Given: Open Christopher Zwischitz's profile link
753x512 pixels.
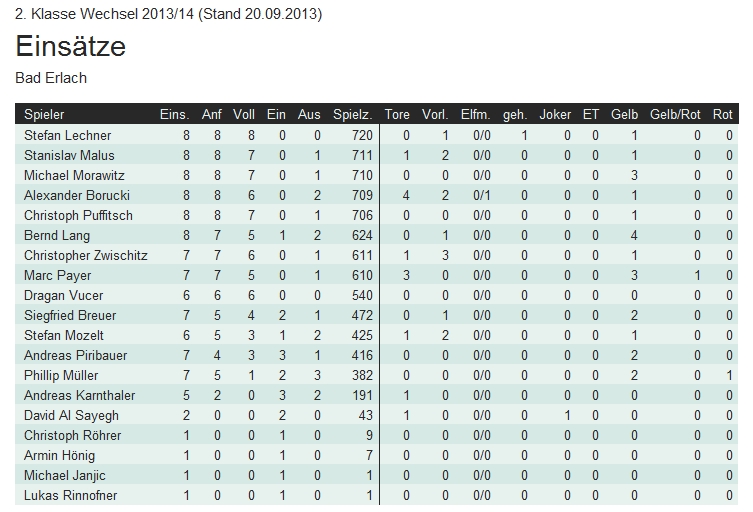Looking at the screenshot, I should (85, 255).
